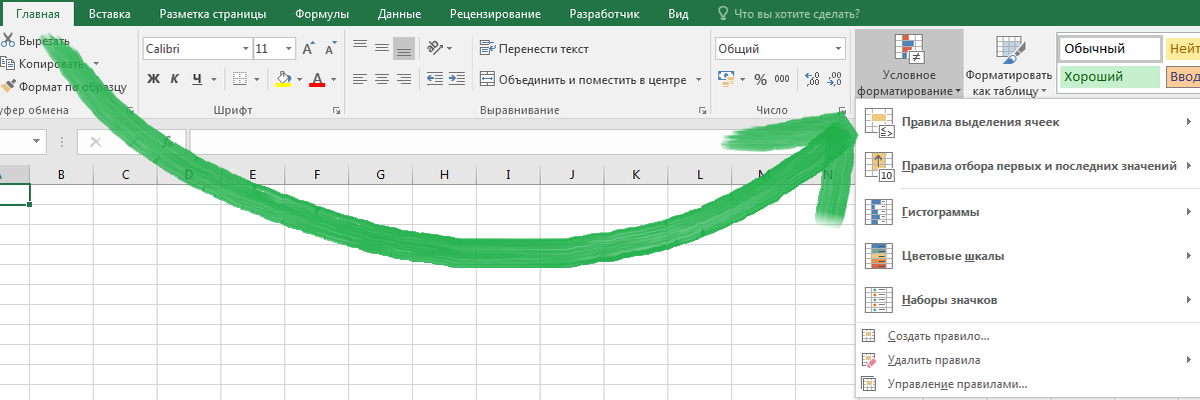Image resolution: width=1200 pixels, height=400 pixels.
Task: Apply the Обычный cell style
Action: tap(1109, 48)
